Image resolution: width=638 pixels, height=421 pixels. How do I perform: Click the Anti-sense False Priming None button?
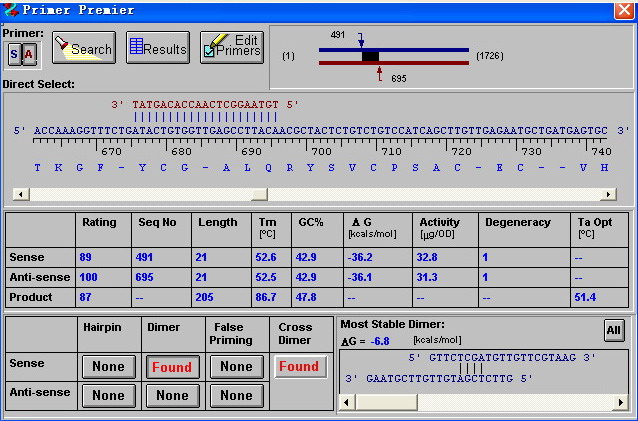pos(236,395)
